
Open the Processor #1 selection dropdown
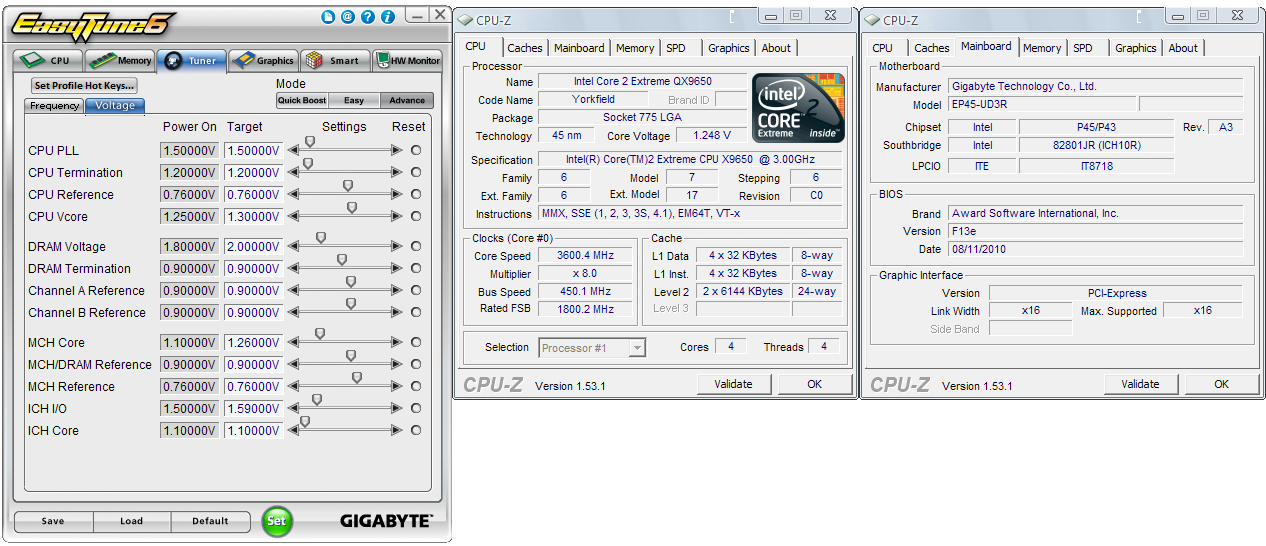click(x=592, y=348)
